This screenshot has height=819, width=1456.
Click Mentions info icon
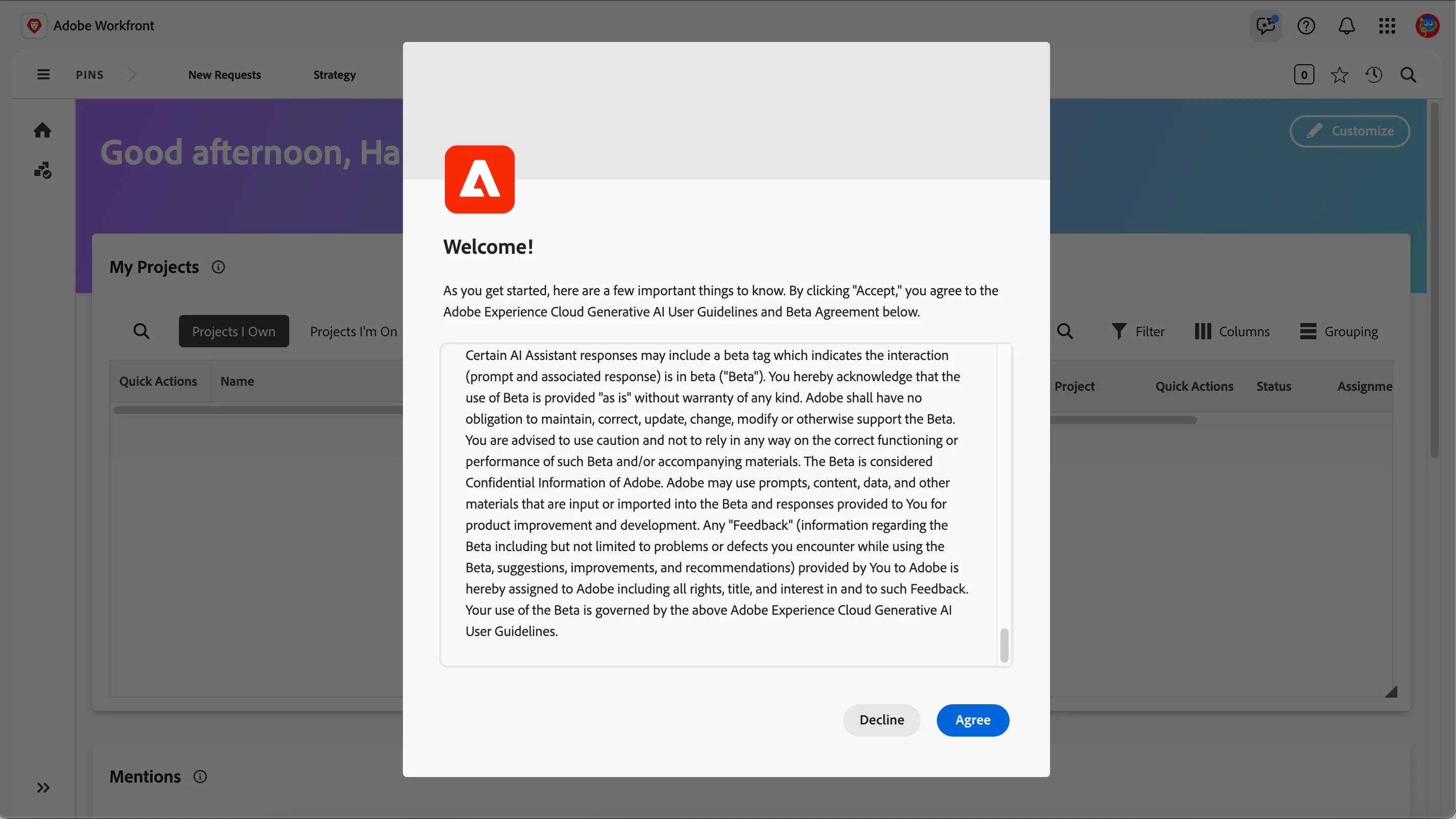[200, 777]
